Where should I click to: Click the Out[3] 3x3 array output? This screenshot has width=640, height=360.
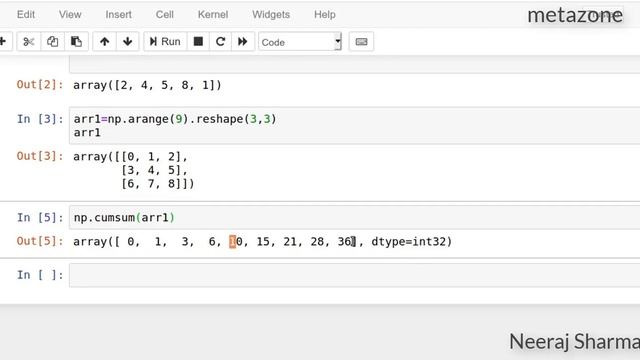133,170
